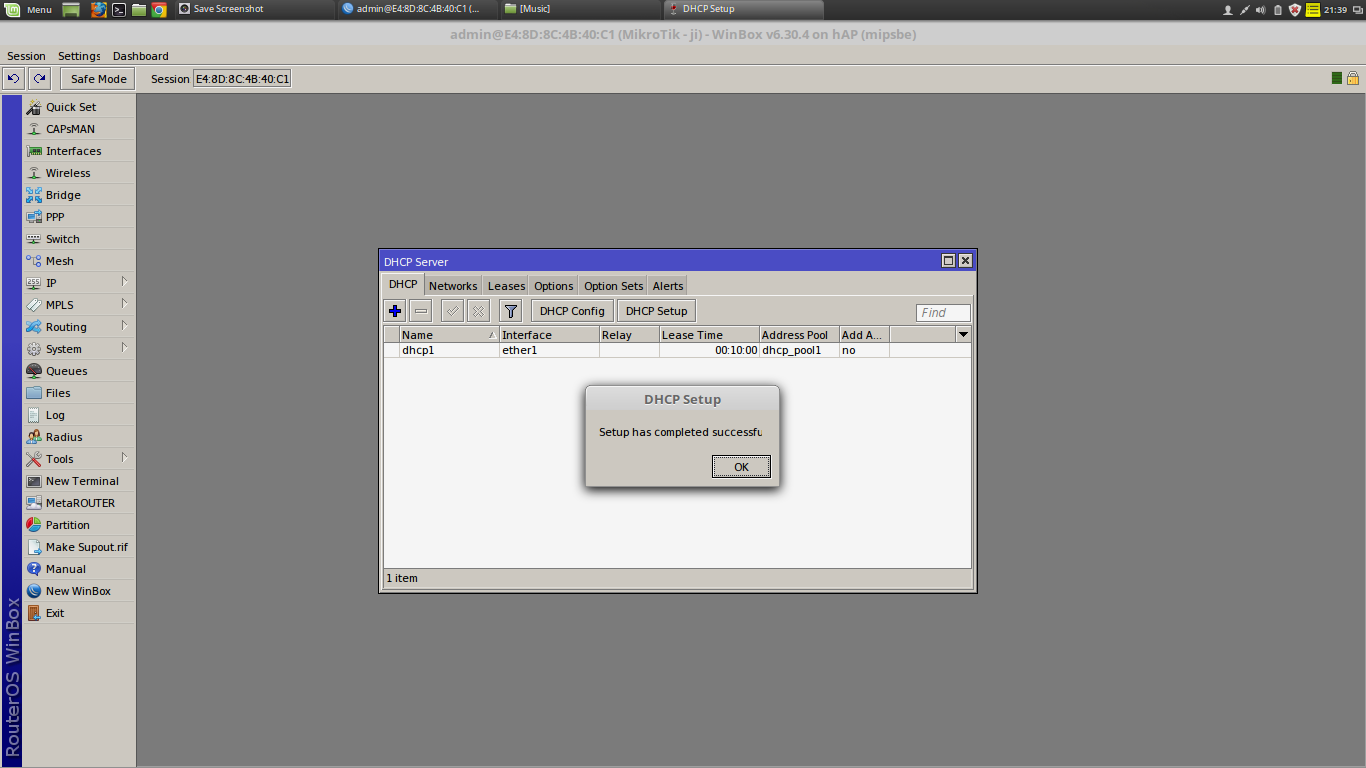Switch to the Options tab

[x=553, y=286]
